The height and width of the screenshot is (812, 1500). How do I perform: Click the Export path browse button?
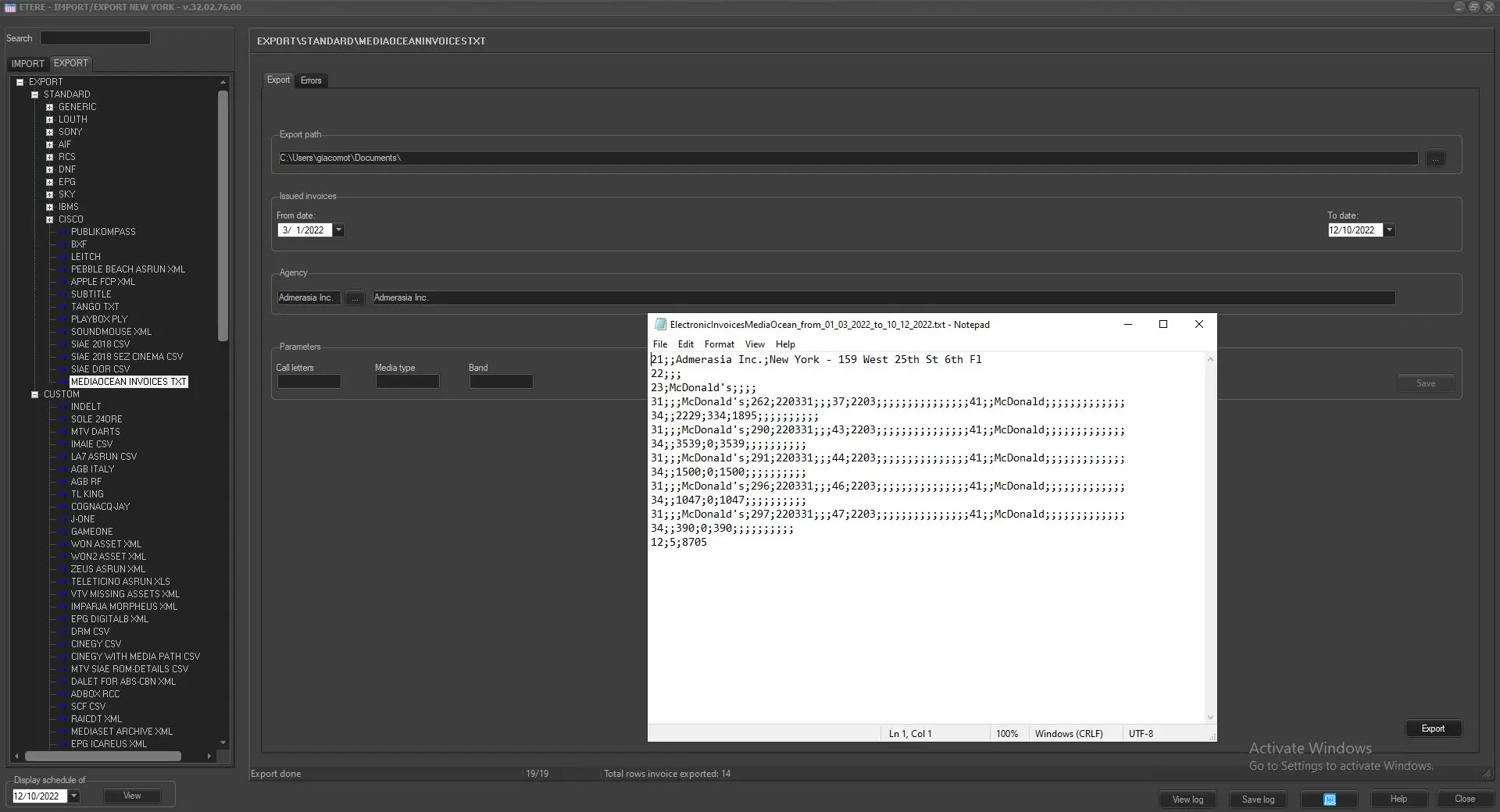tap(1435, 158)
